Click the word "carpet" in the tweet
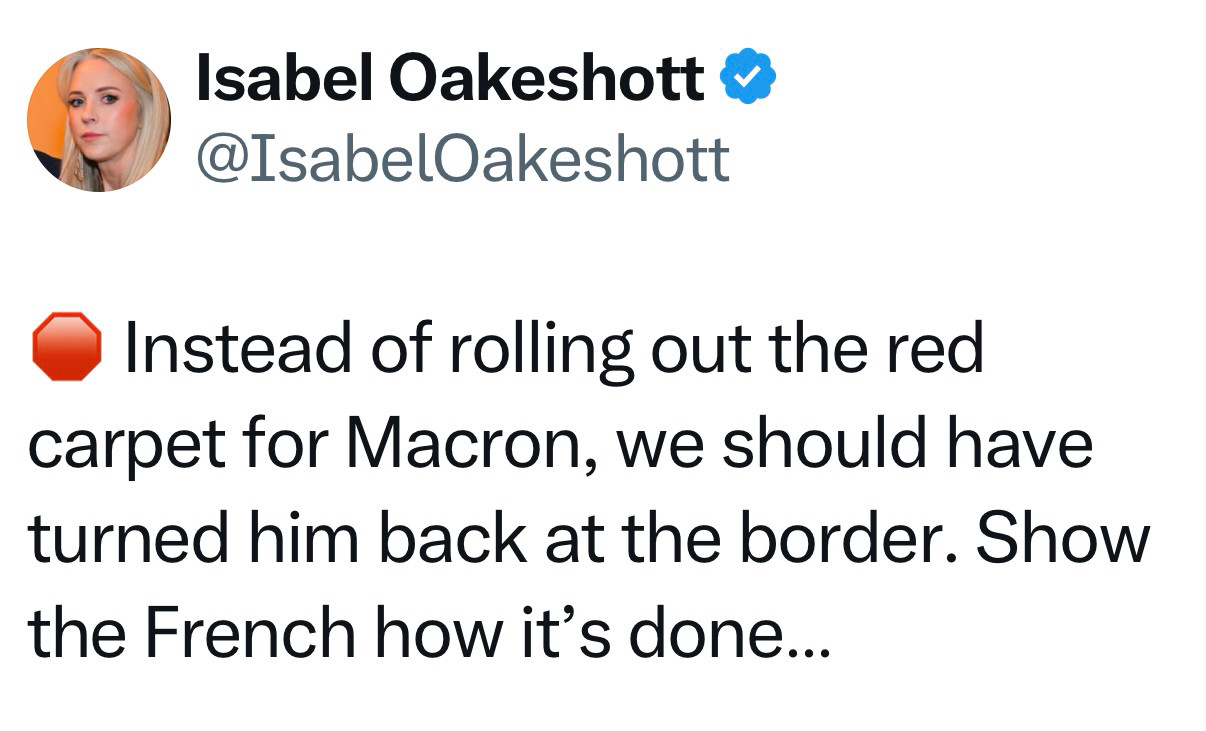The height and width of the screenshot is (731, 1206). pyautogui.click(x=124, y=448)
